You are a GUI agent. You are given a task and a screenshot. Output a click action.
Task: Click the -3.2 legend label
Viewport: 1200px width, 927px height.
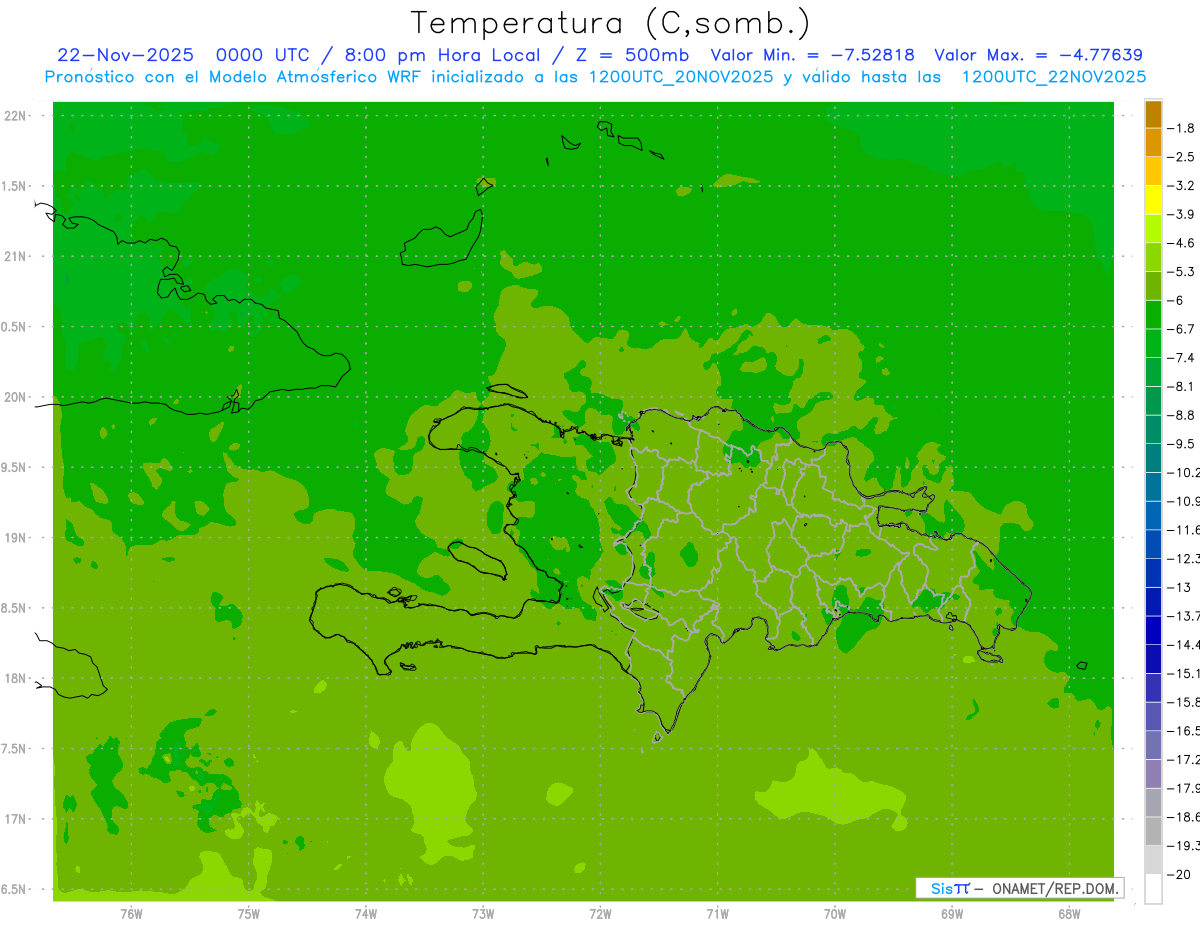1180,186
